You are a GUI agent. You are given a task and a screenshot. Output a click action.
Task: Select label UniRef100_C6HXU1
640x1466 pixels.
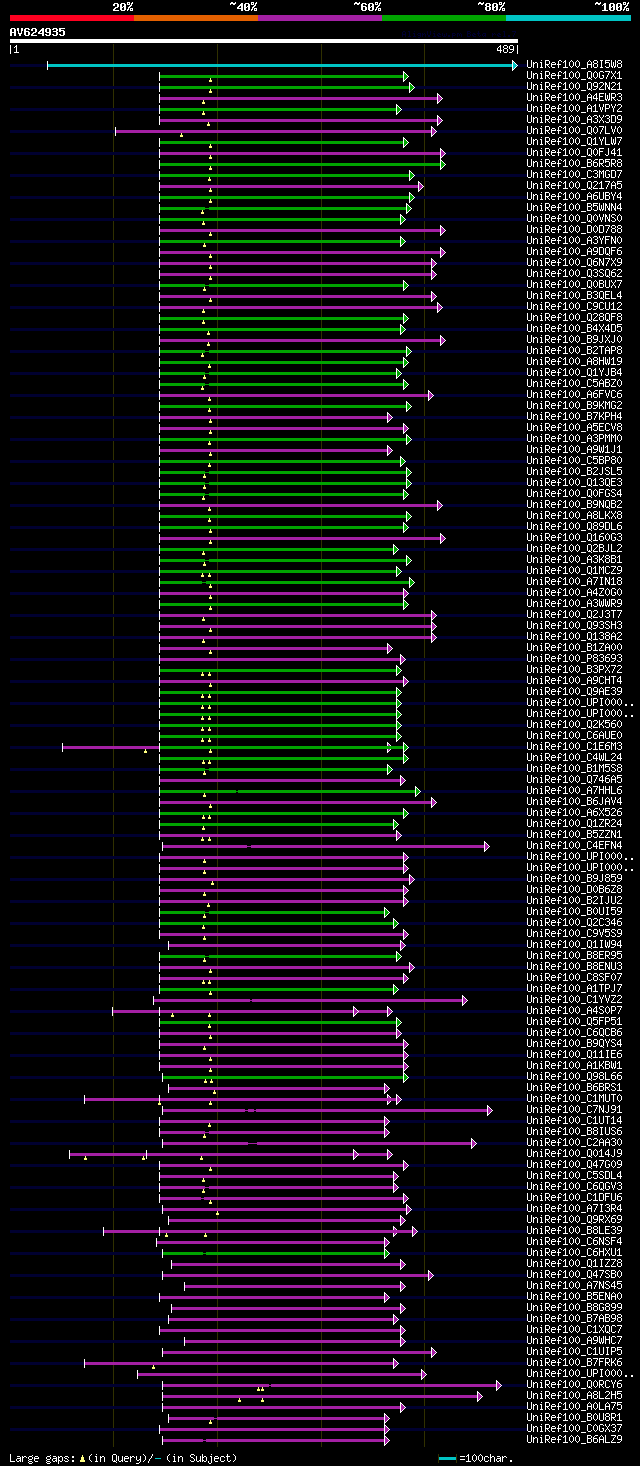(574, 1253)
